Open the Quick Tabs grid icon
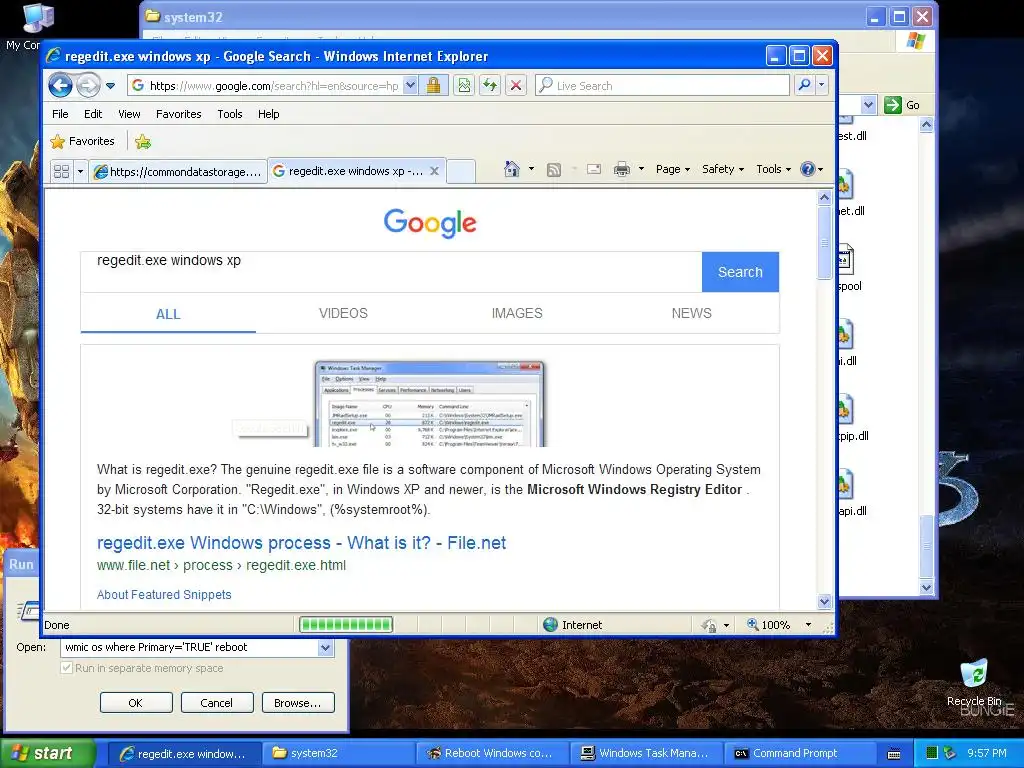The width and height of the screenshot is (1024, 768). 61,172
